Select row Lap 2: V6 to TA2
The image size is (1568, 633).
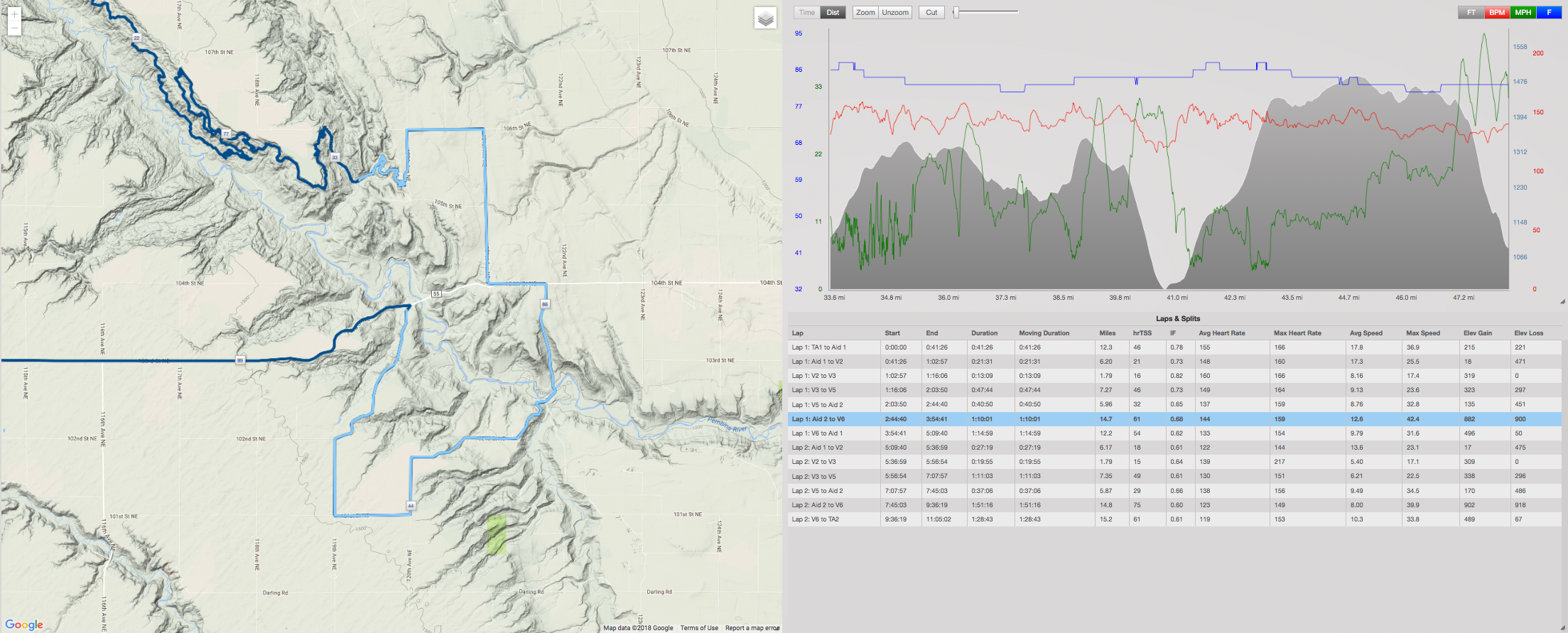[x=1174, y=519]
